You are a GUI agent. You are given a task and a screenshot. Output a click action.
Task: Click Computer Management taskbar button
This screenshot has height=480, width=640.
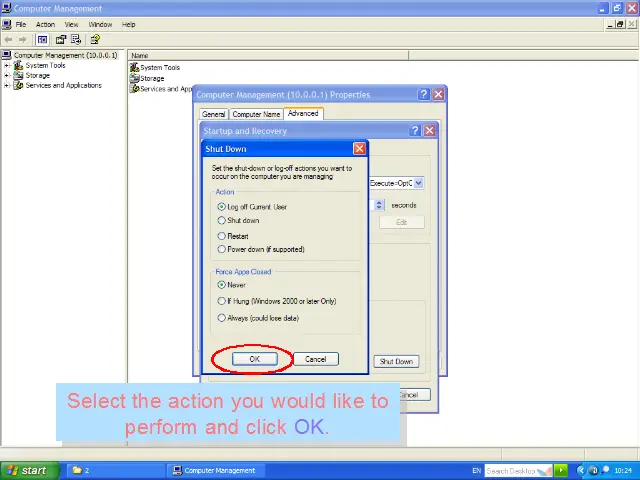(x=215, y=471)
